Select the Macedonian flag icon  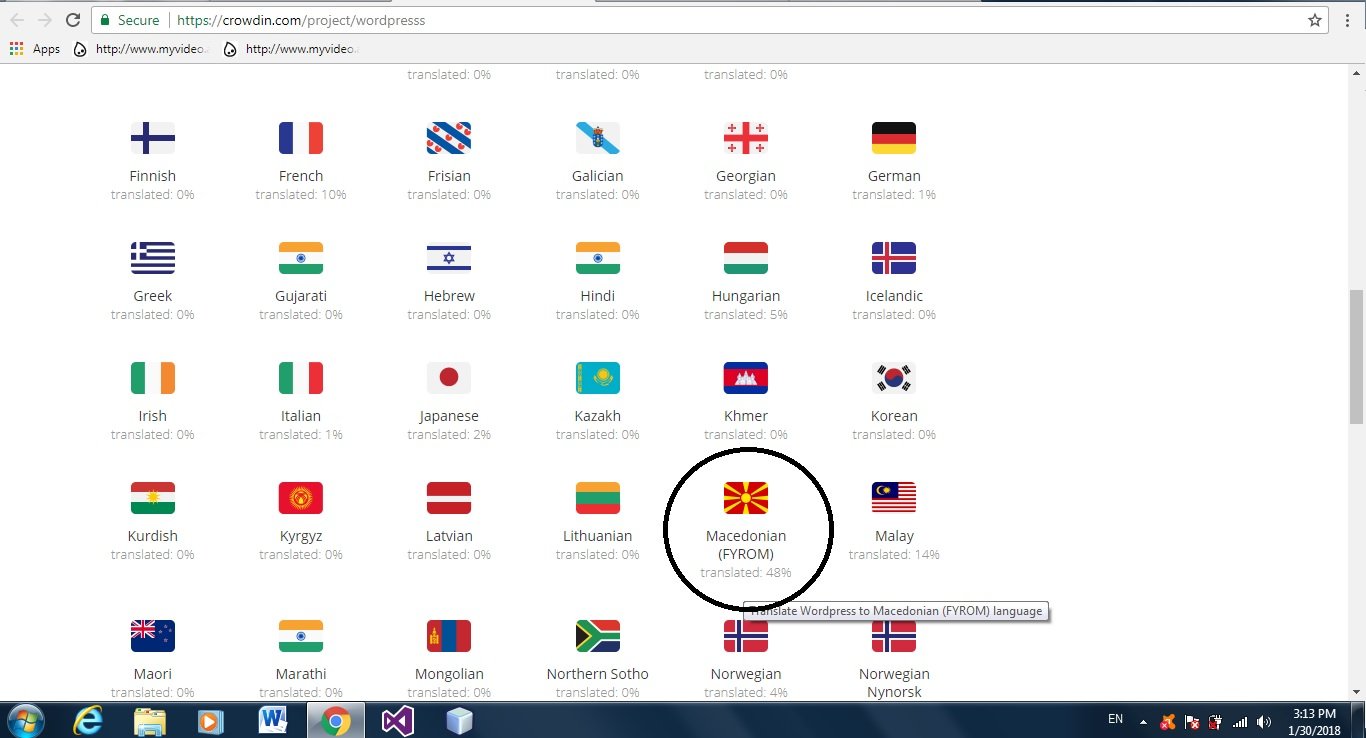(x=746, y=498)
